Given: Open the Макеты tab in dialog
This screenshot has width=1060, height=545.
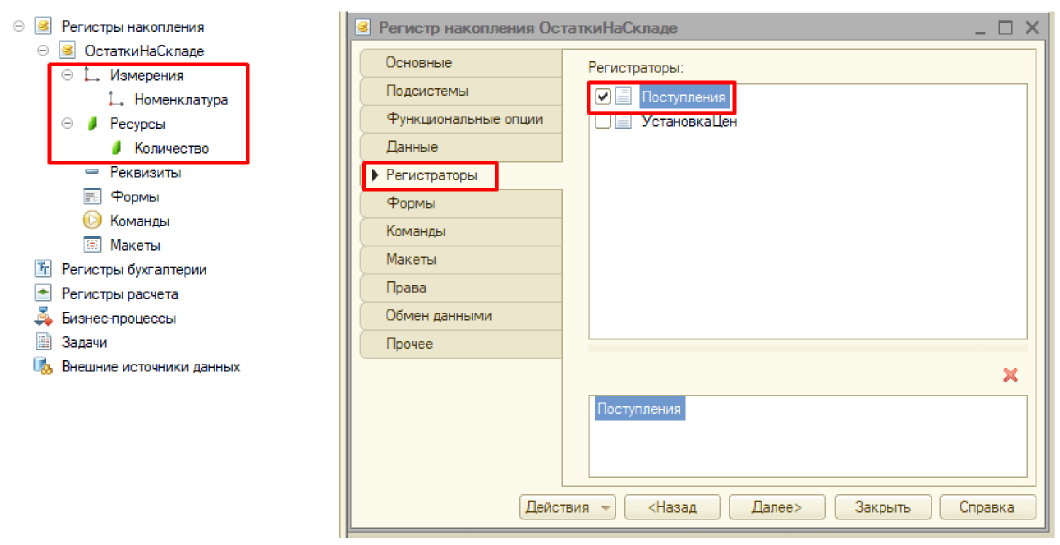Looking at the screenshot, I should [x=461, y=260].
